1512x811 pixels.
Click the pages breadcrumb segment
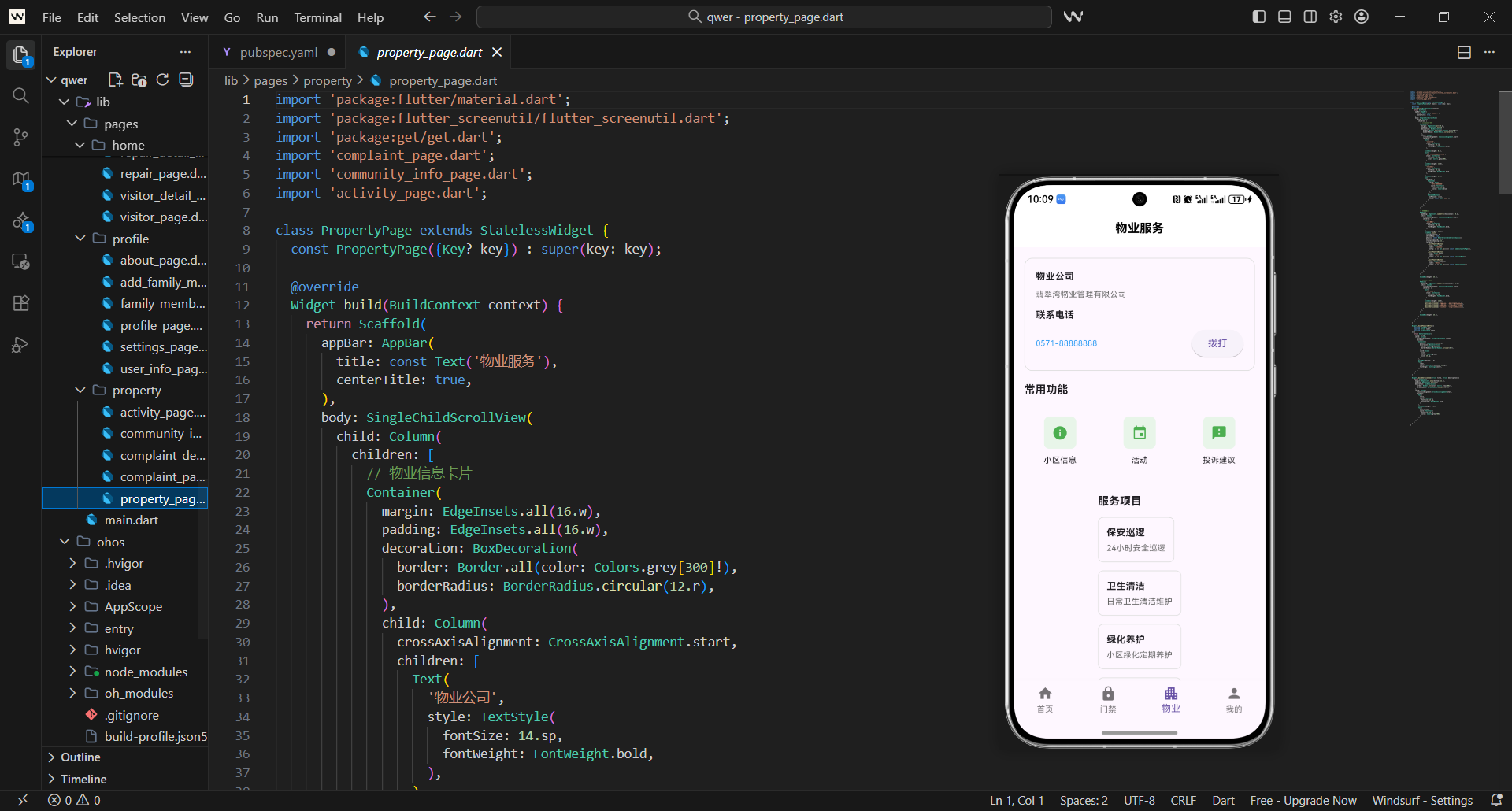[270, 80]
